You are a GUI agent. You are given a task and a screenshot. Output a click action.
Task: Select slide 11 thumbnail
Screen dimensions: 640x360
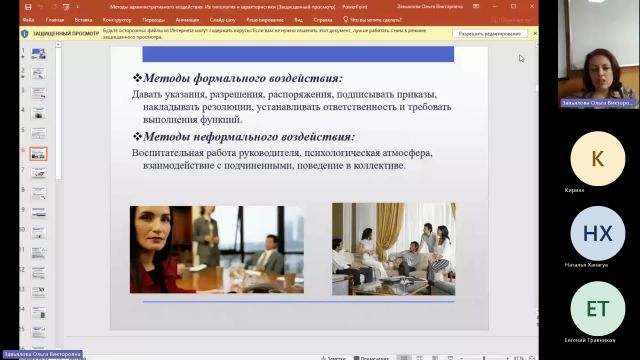[x=38, y=253]
